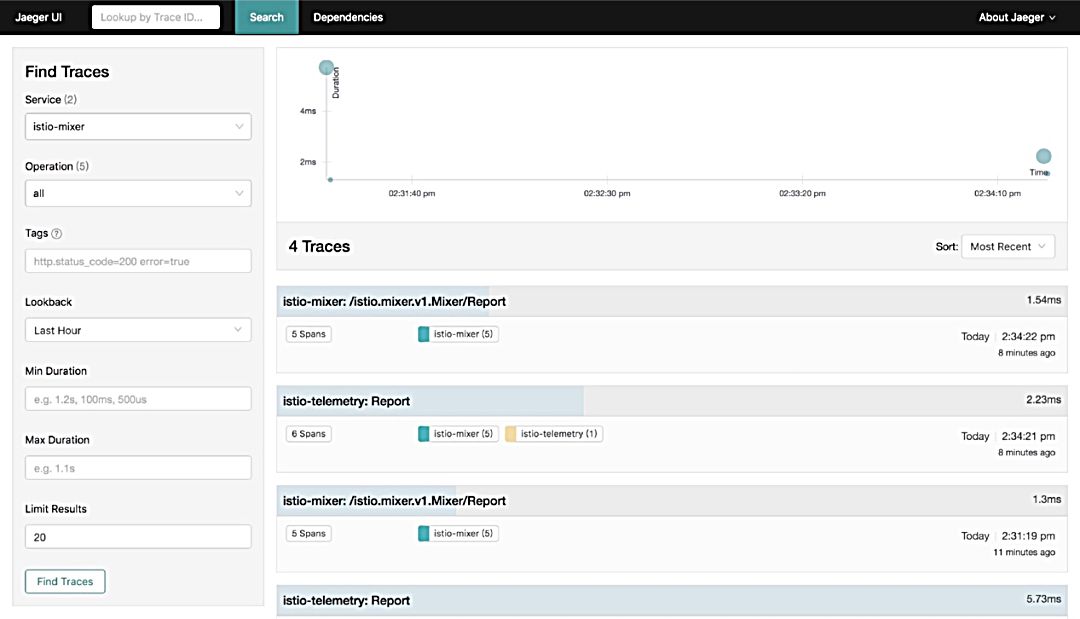Image resolution: width=1080 pixels, height=619 pixels.
Task: Click the Jaeger UI logo link
Action: pos(39,17)
